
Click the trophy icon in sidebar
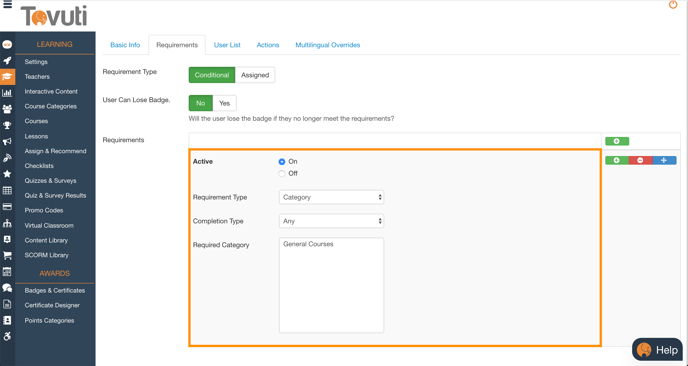7,125
